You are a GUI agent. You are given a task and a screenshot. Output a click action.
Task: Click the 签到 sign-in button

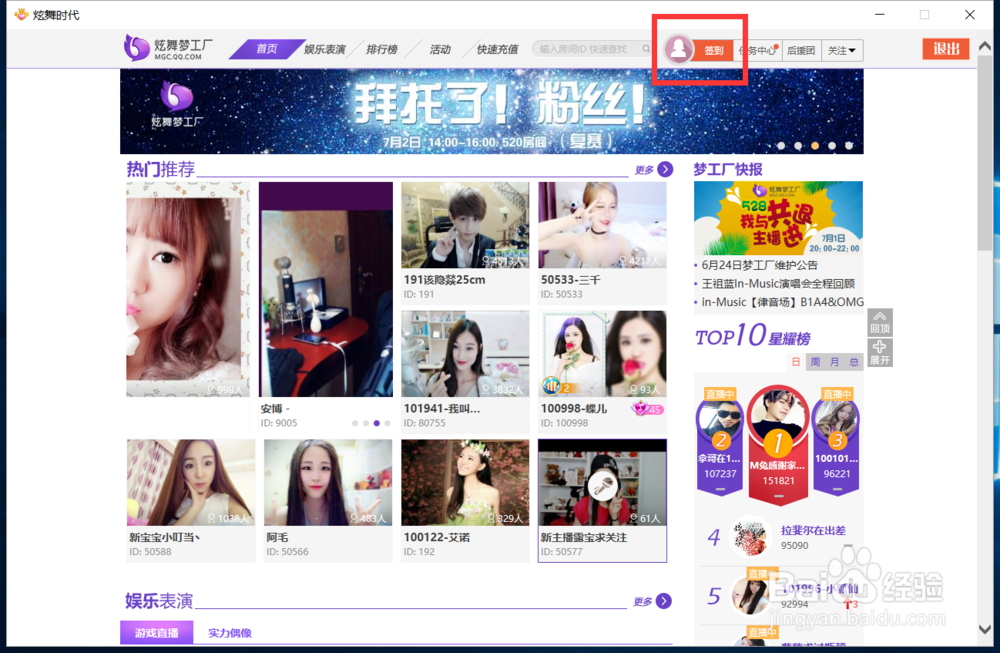click(x=714, y=50)
